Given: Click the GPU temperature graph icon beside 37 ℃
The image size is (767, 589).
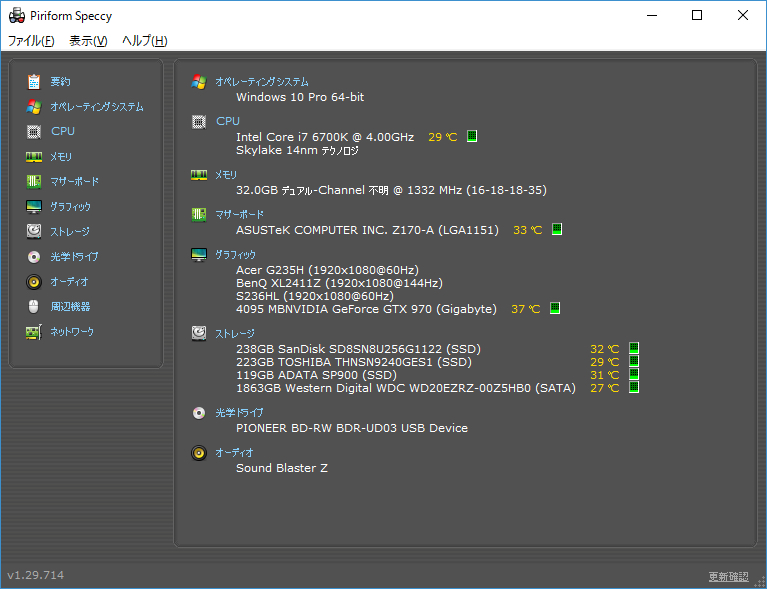Looking at the screenshot, I should 555,308.
